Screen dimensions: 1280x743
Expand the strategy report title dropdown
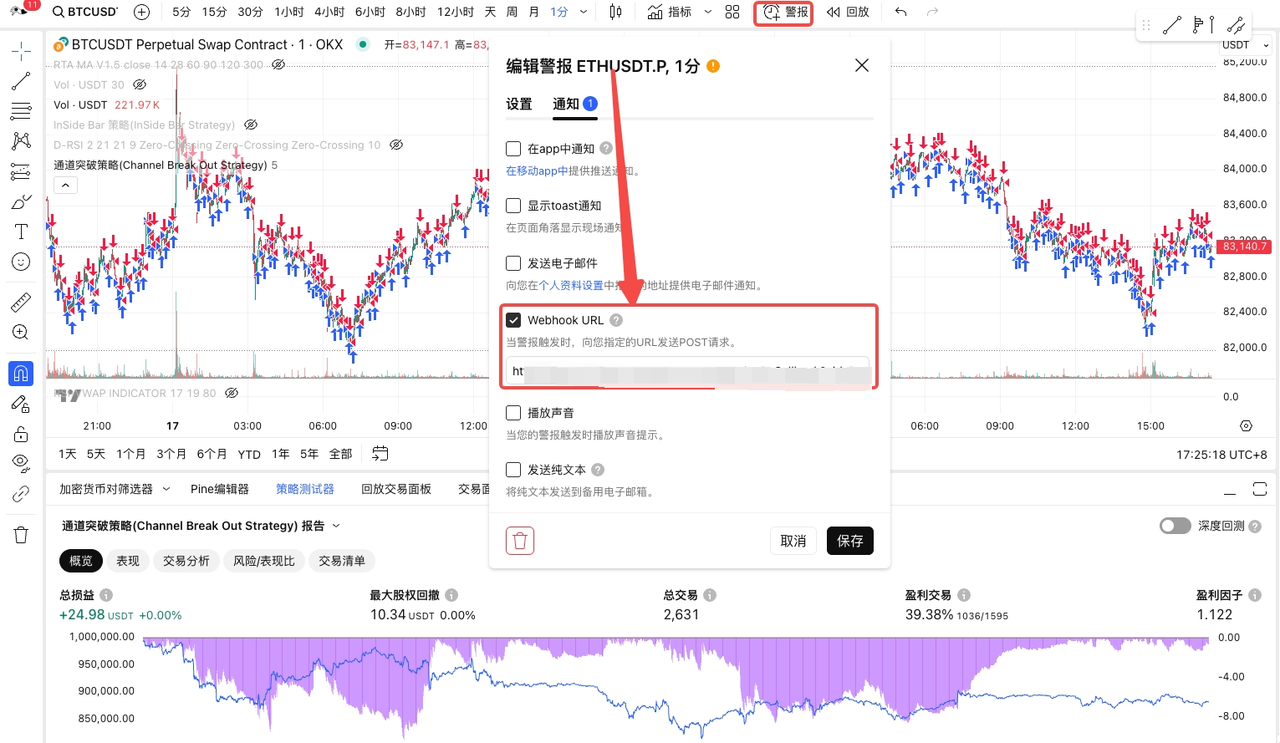[336, 526]
